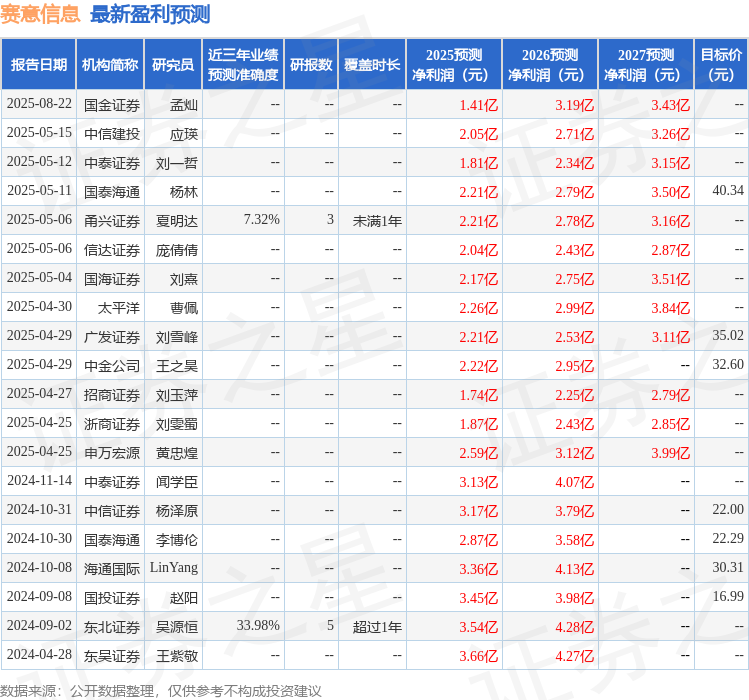Click 3.66亿 profit value
749x700 pixels.
click(x=479, y=656)
